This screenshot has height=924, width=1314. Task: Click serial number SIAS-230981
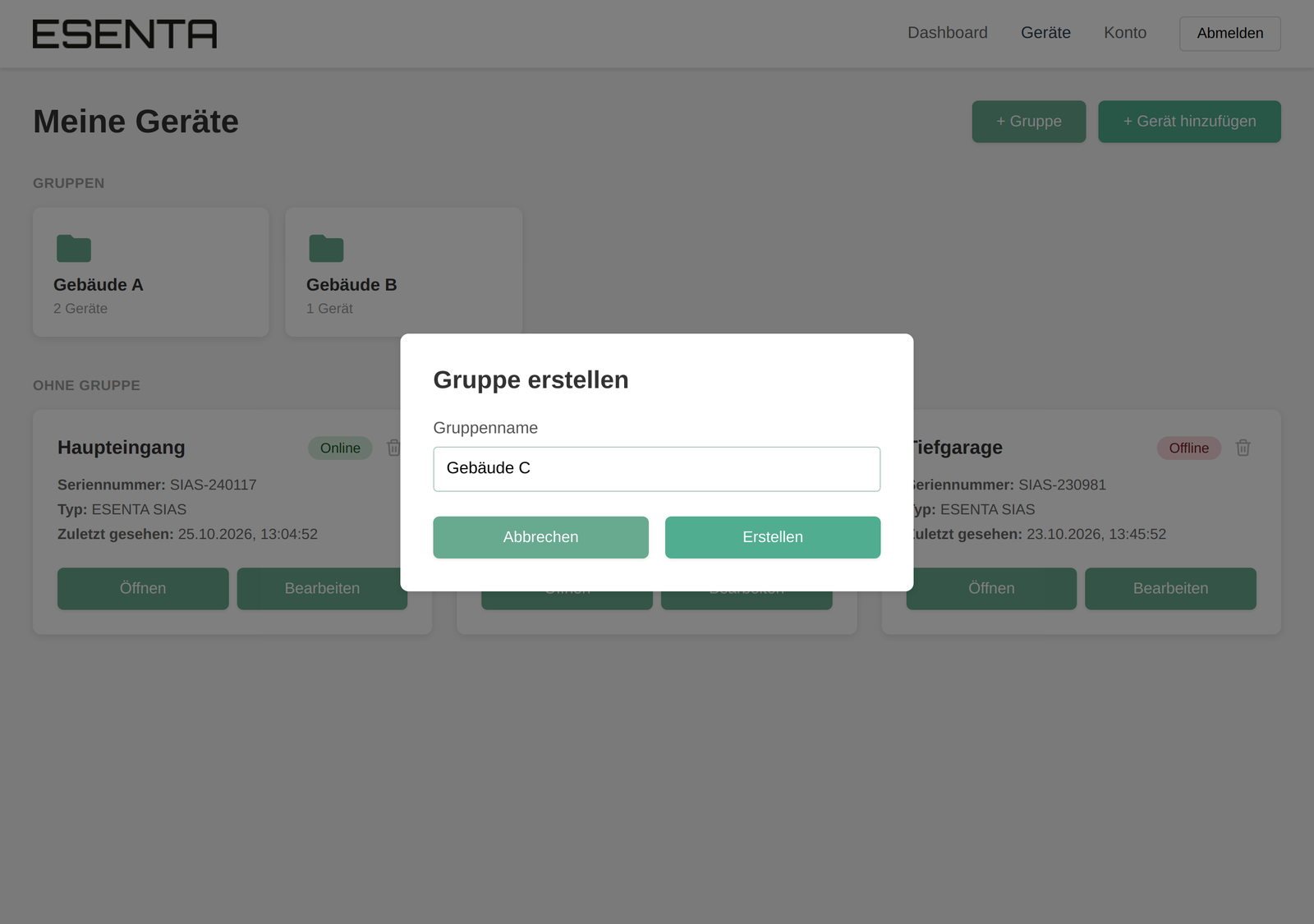[x=1062, y=485]
